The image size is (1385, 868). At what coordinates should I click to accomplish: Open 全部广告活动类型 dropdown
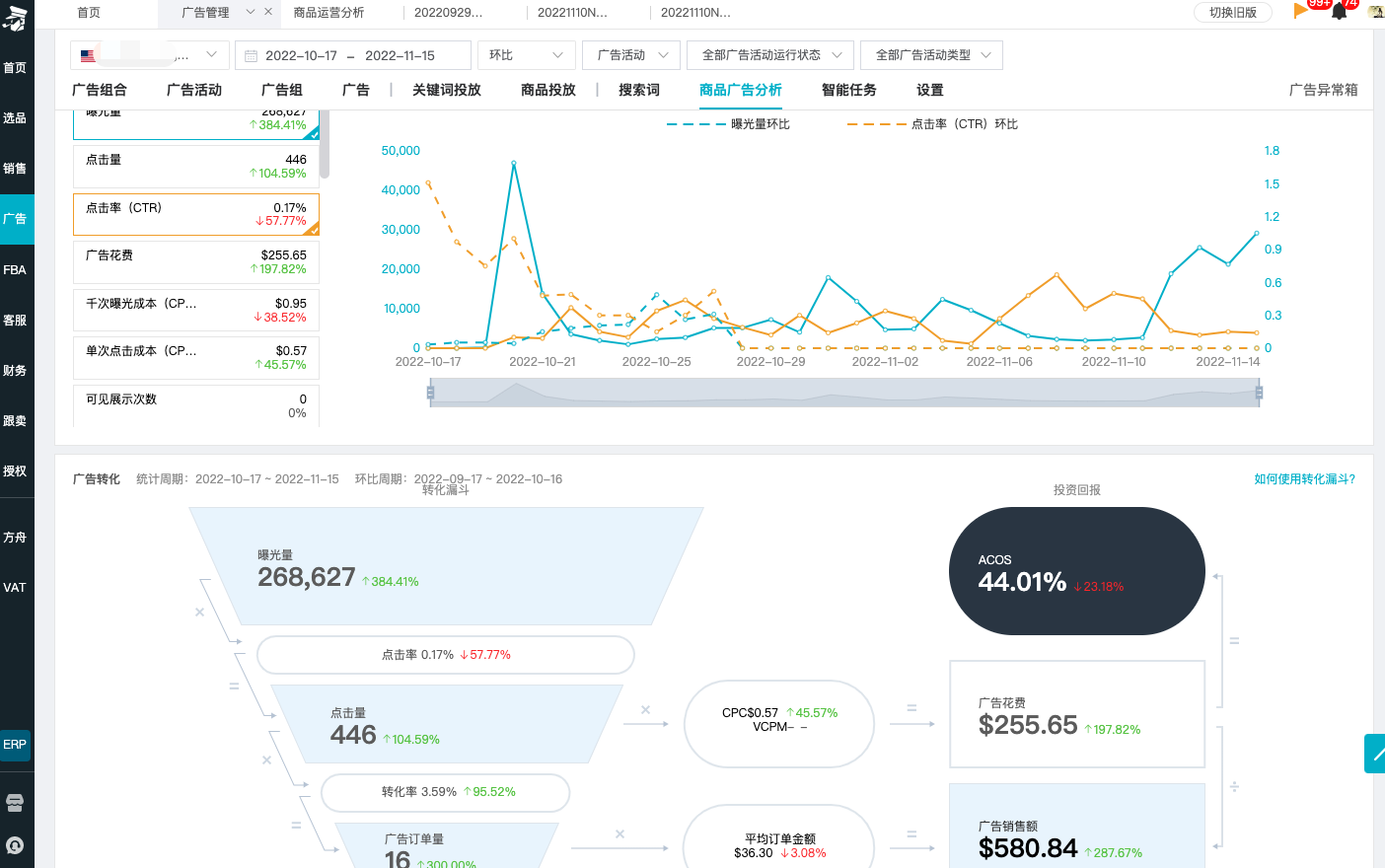click(x=931, y=55)
